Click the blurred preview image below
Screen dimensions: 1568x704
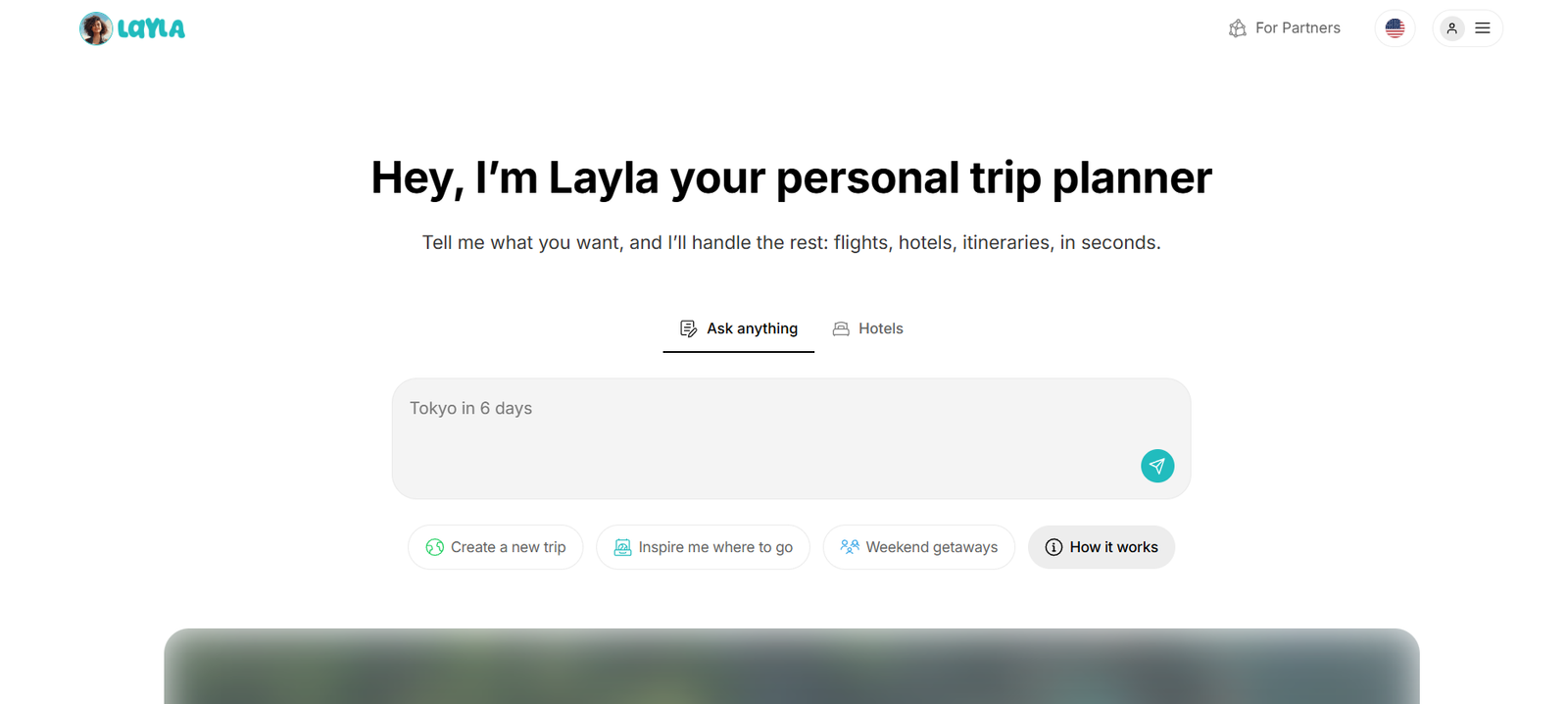(x=791, y=667)
